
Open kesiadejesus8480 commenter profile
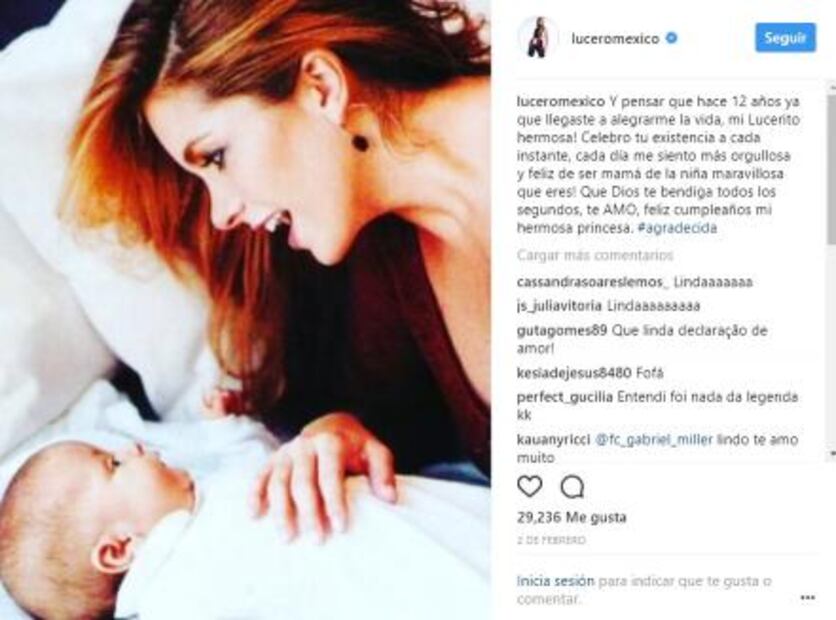(x=574, y=373)
